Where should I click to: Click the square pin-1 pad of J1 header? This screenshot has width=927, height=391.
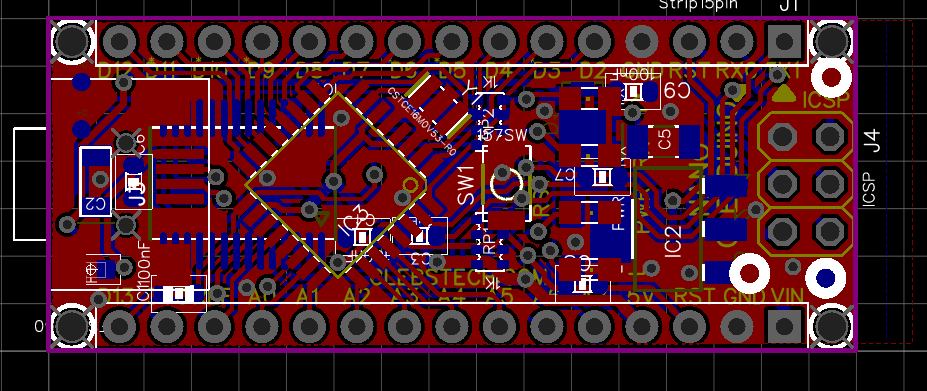784,41
